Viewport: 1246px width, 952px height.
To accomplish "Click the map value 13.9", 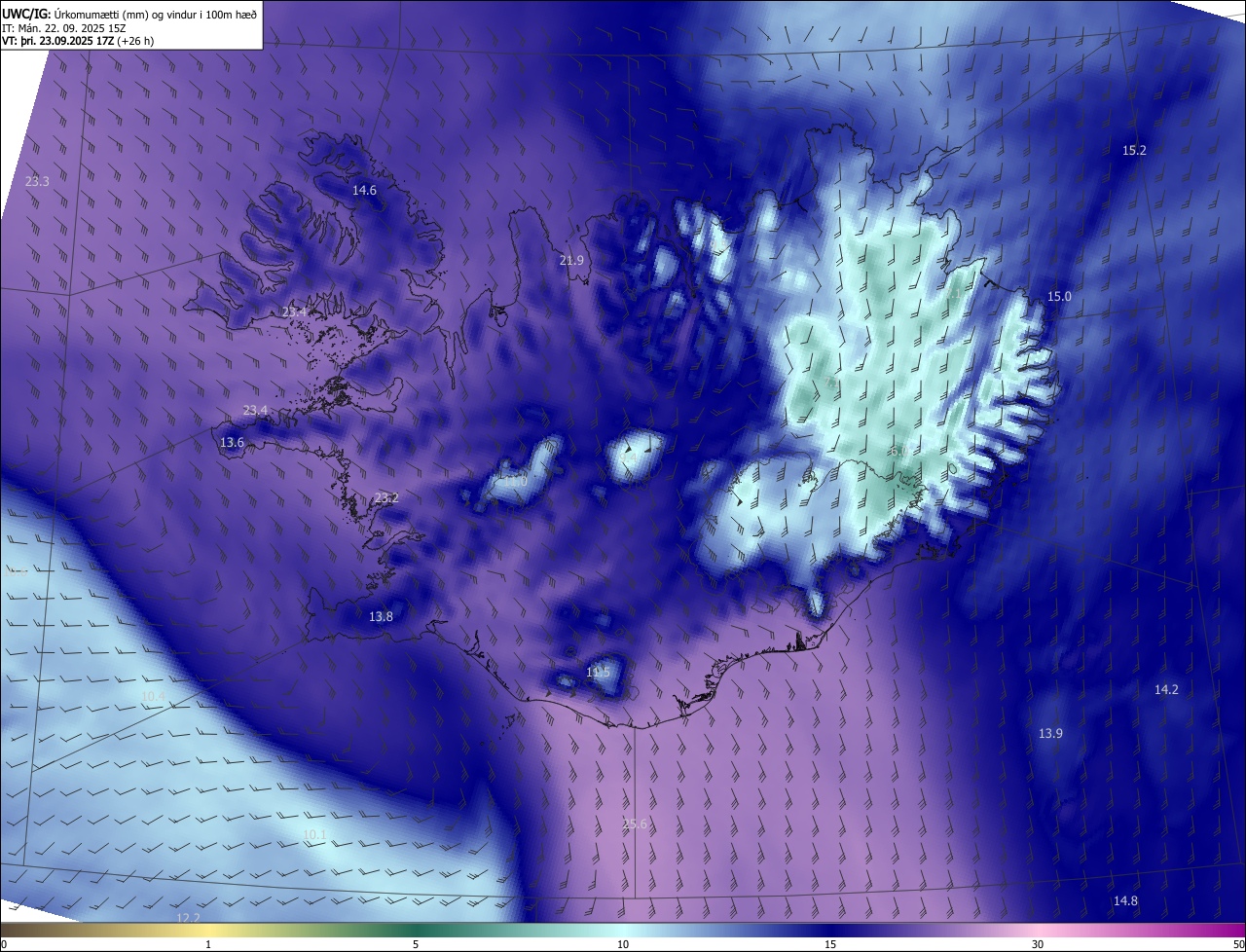I will pos(1050,733).
